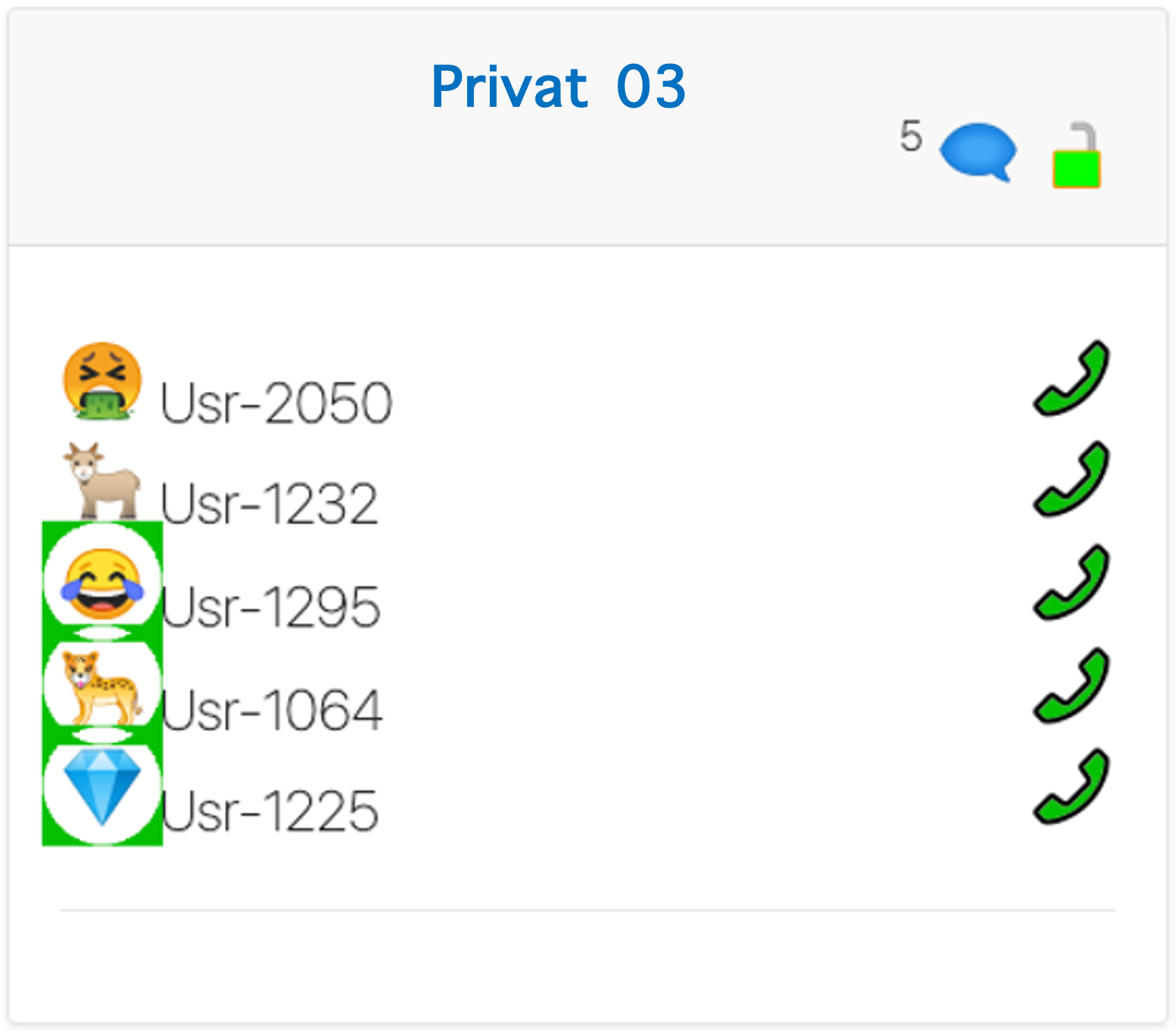This screenshot has height=1033, width=1176.
Task: Call Usr-2050 with the green phone icon
Action: click(x=1071, y=378)
